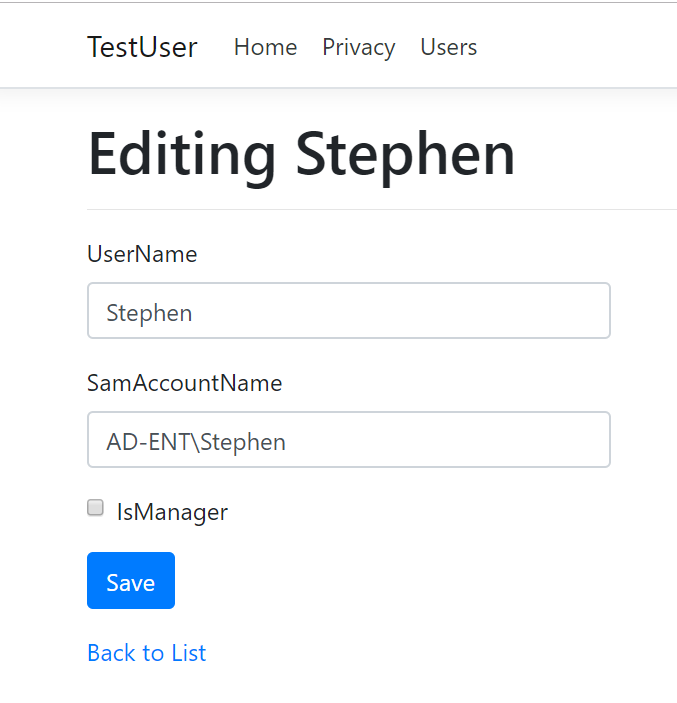Focus the SamAccountName text field
The image size is (677, 703).
pyautogui.click(x=349, y=439)
